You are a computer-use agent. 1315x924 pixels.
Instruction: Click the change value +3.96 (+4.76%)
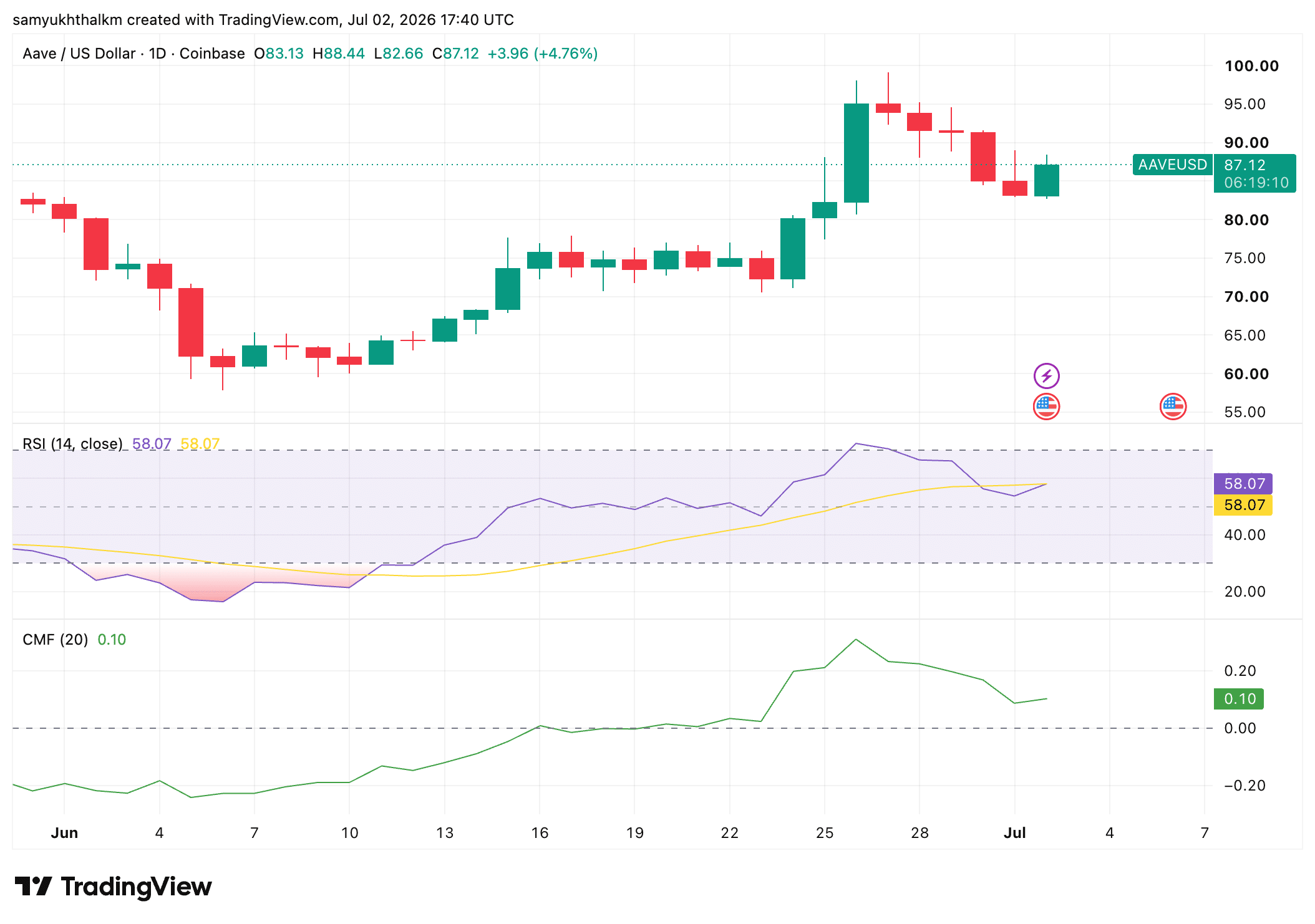point(542,54)
